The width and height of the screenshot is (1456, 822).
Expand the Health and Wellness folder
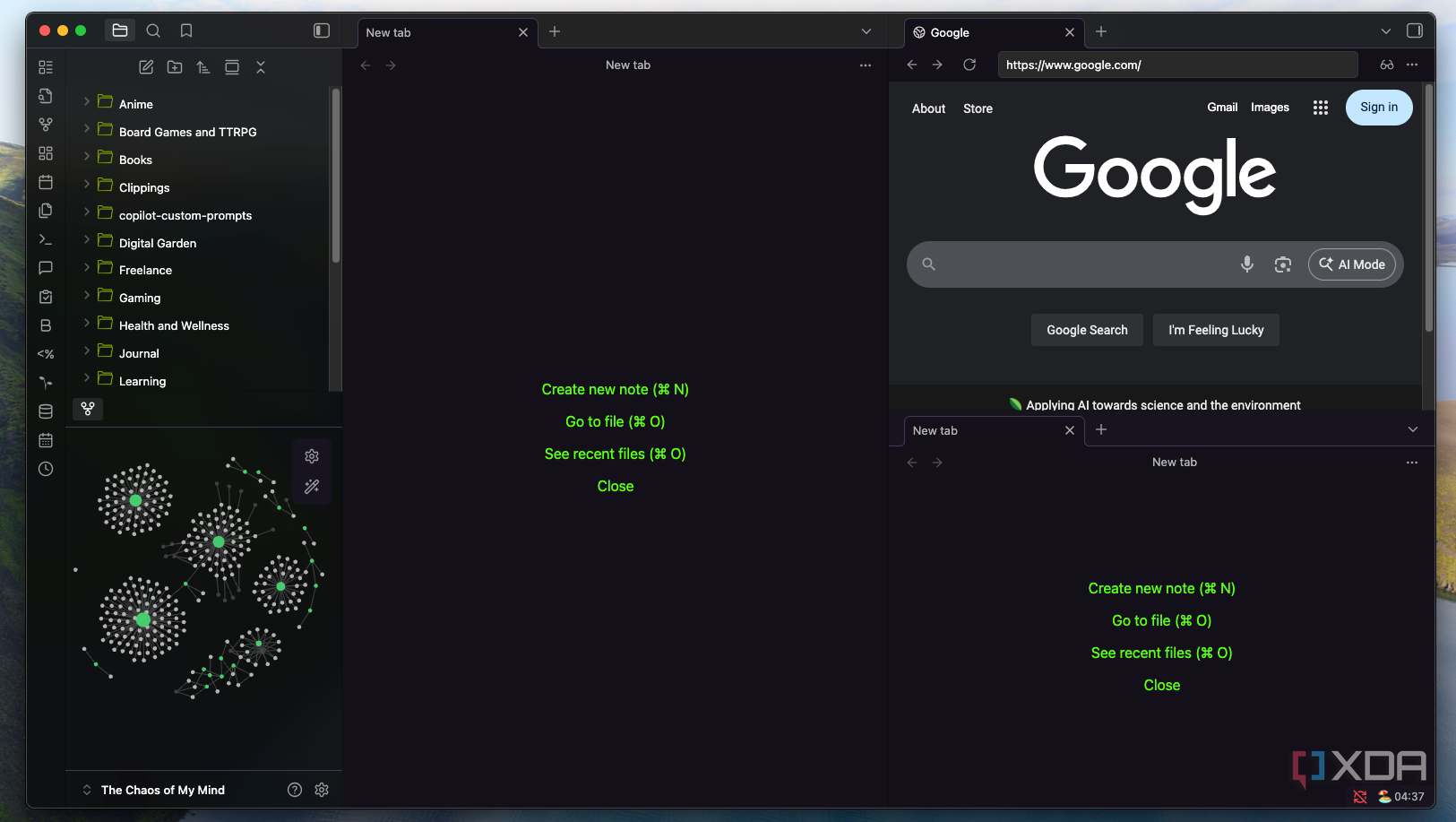[x=87, y=323]
